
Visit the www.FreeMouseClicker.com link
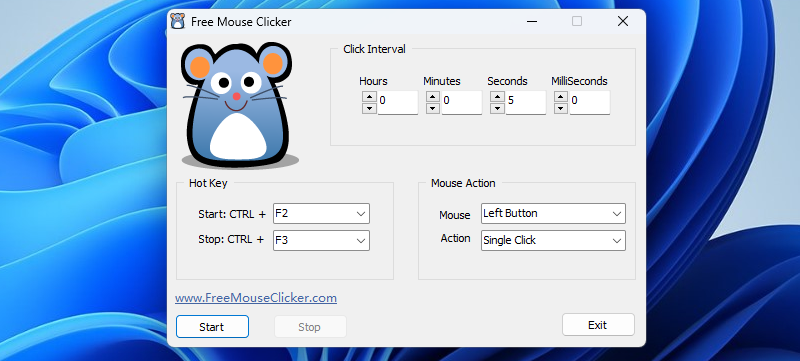point(256,298)
